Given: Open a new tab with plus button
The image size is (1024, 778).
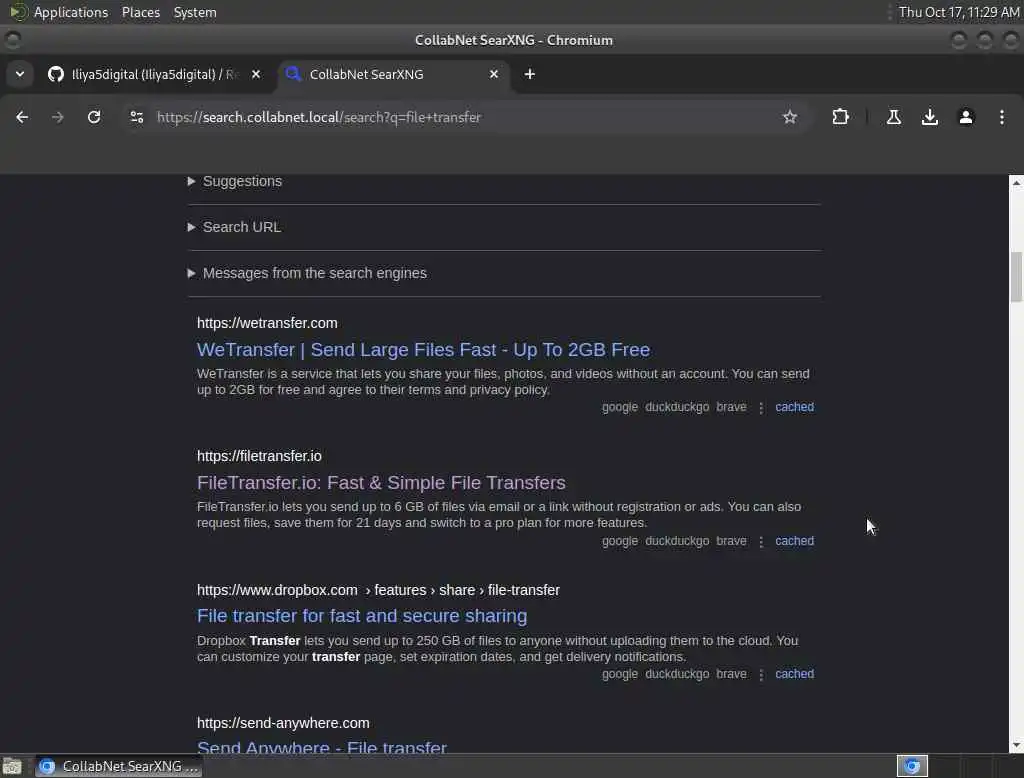Looking at the screenshot, I should pyautogui.click(x=530, y=74).
